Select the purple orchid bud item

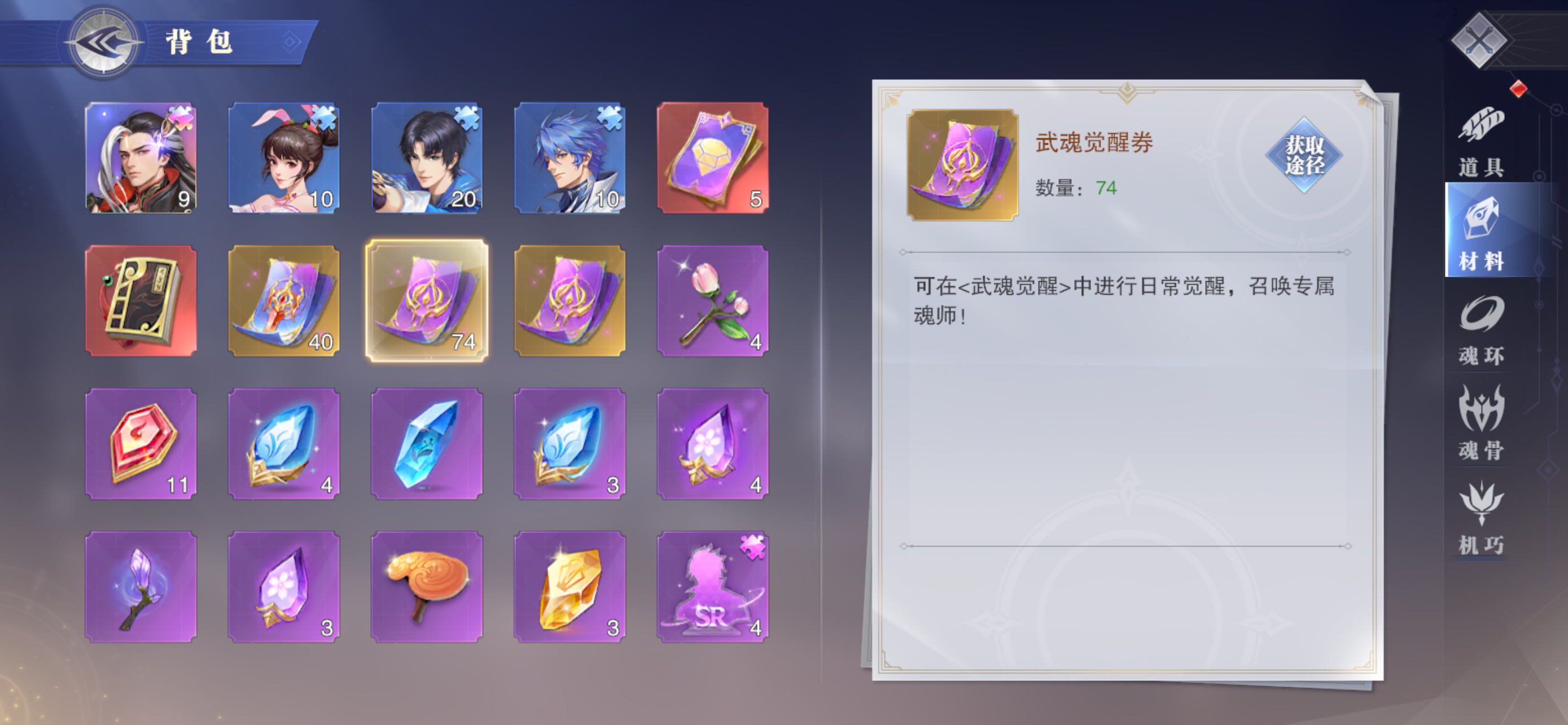(x=141, y=587)
